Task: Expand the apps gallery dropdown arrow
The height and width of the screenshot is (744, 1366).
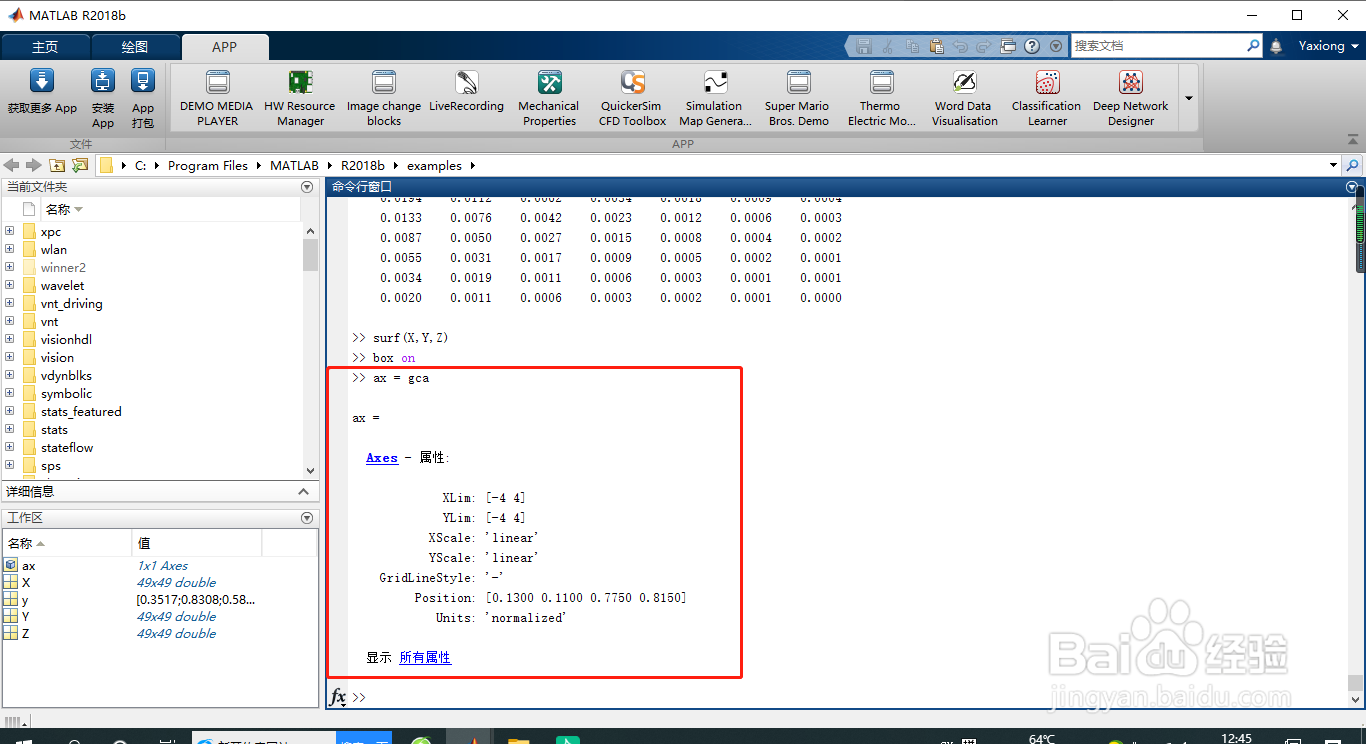Action: pos(1189,98)
